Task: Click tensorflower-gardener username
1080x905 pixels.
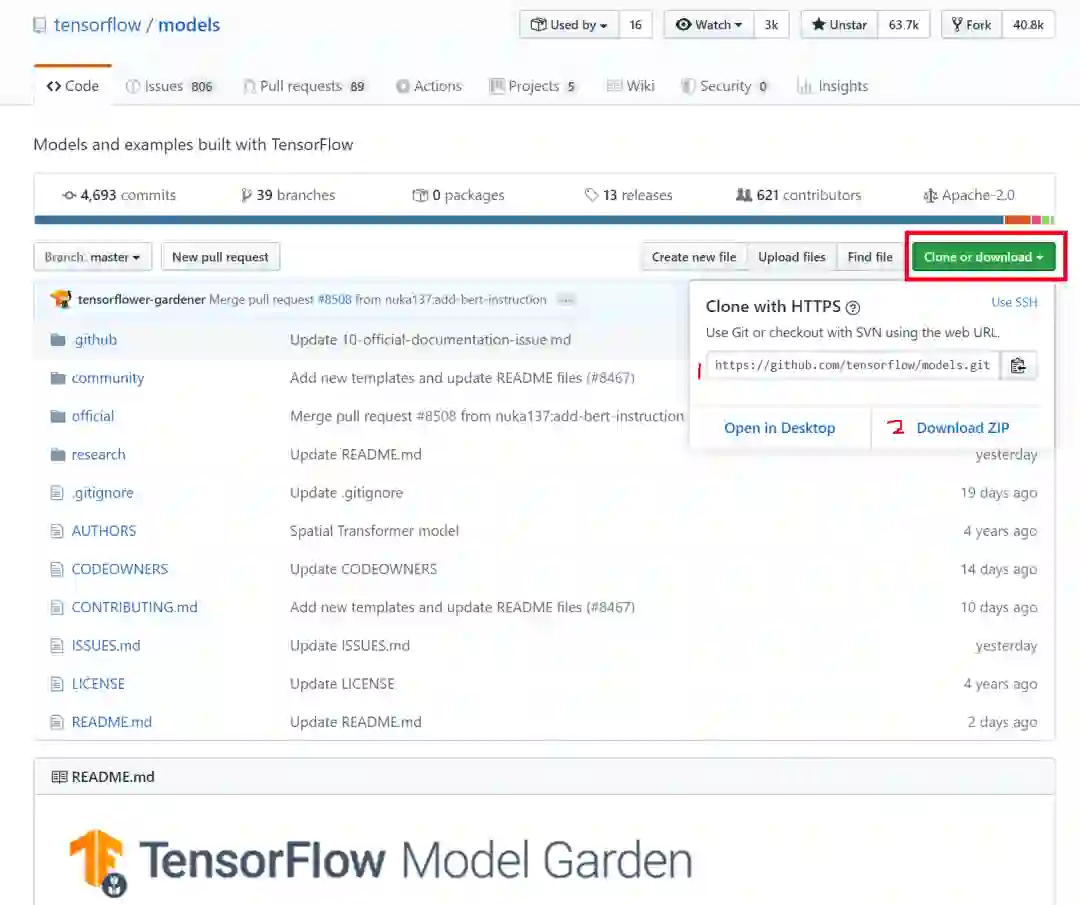Action: pyautogui.click(x=141, y=300)
